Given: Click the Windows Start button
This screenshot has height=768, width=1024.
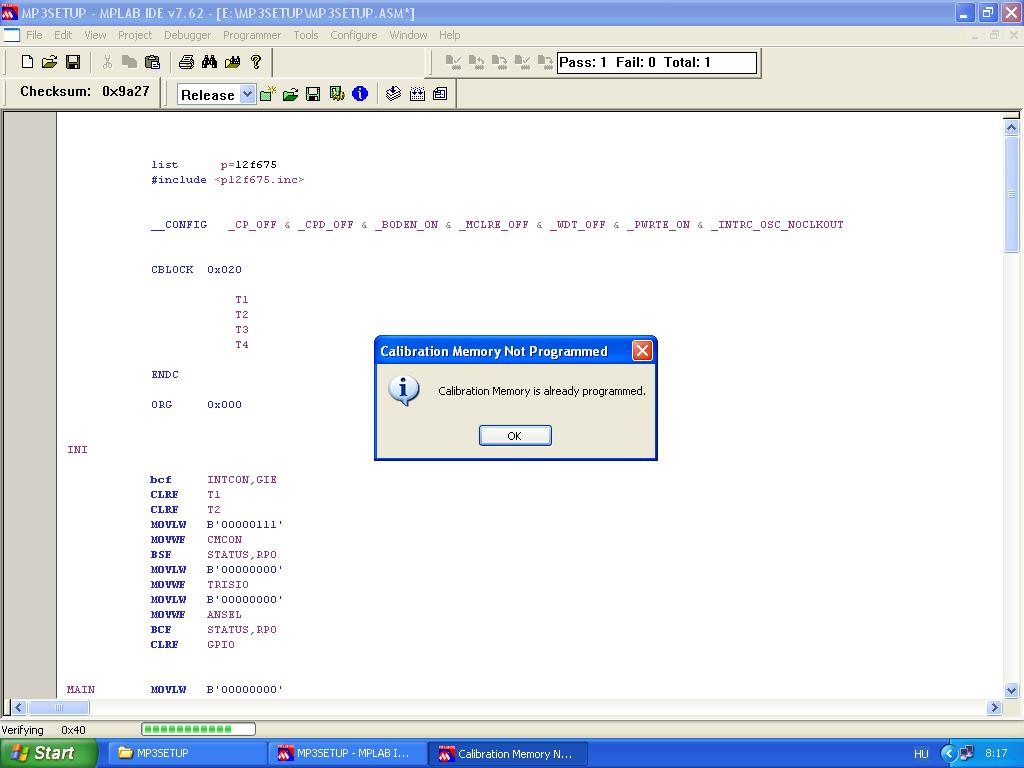Looking at the screenshot, I should click(x=48, y=753).
